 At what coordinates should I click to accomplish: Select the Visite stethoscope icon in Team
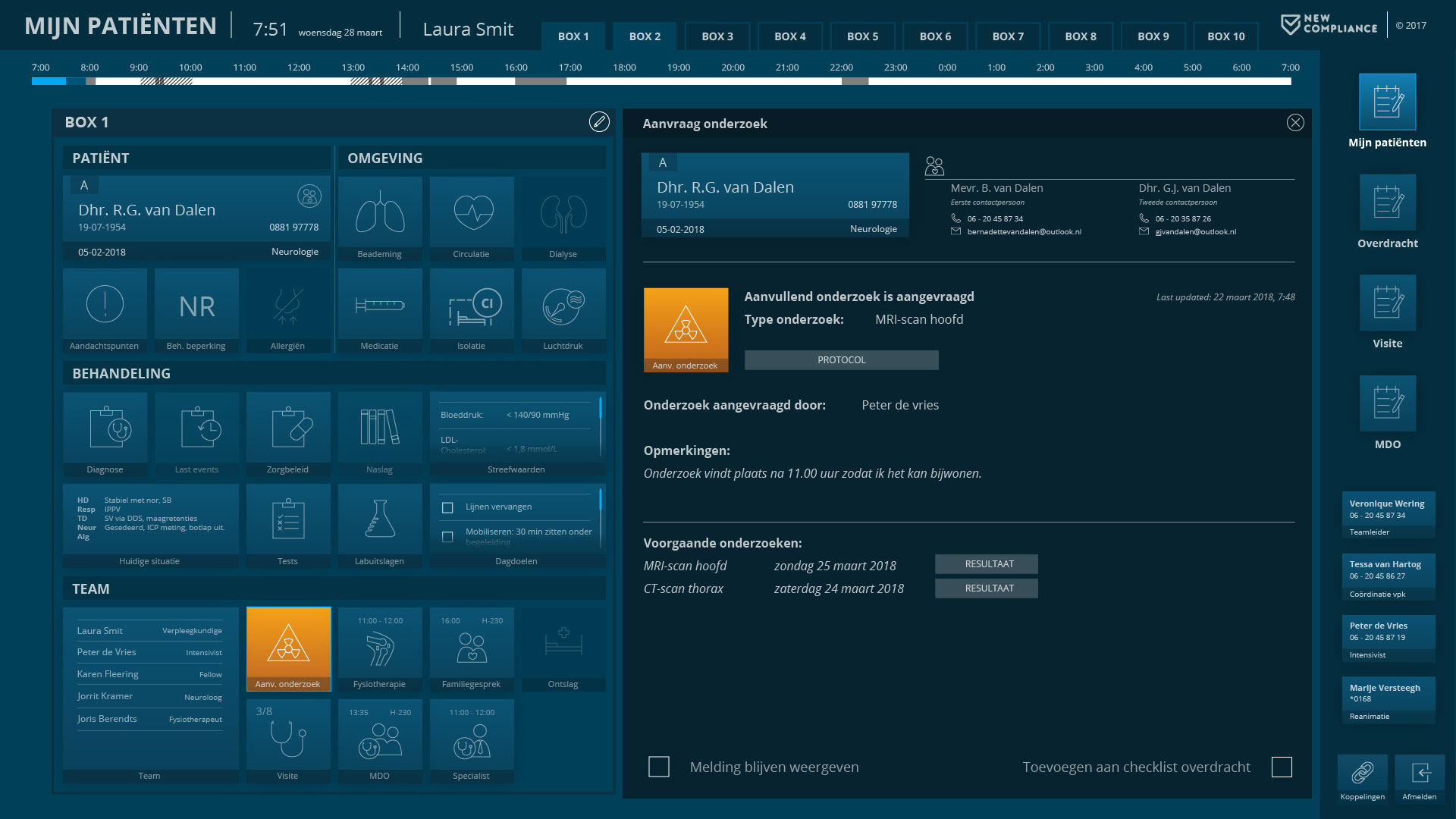(288, 734)
